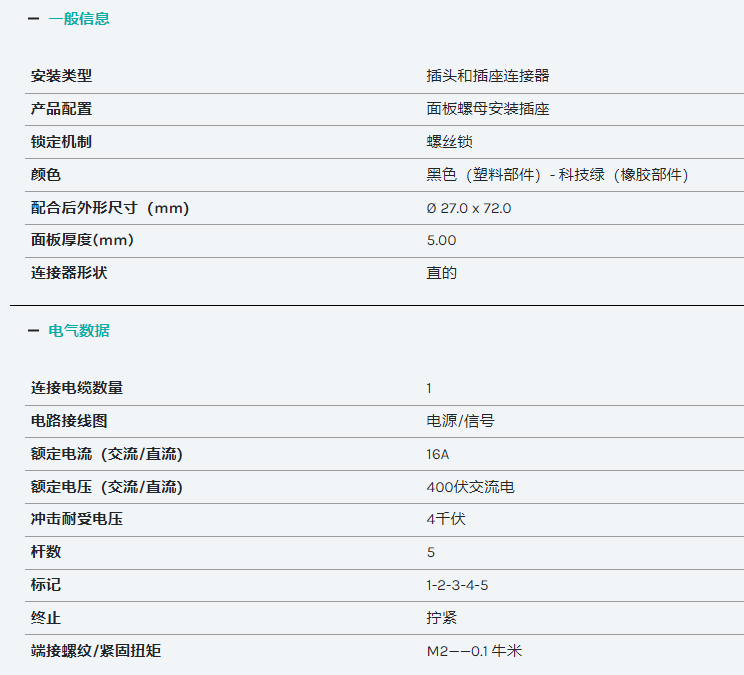This screenshot has height=675, width=744.
Task: Click the 16A rated current value
Action: pos(437,454)
